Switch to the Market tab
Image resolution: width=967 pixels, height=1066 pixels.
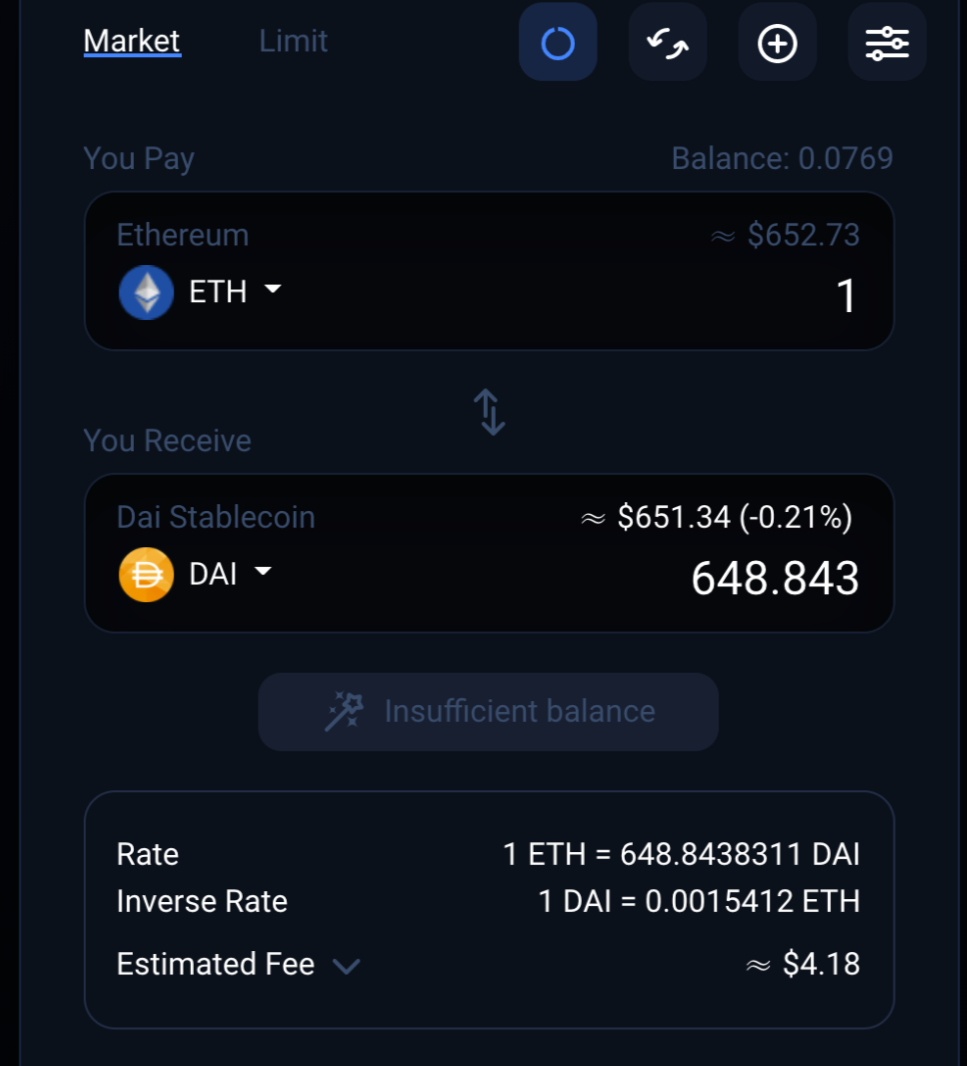pyautogui.click(x=132, y=41)
